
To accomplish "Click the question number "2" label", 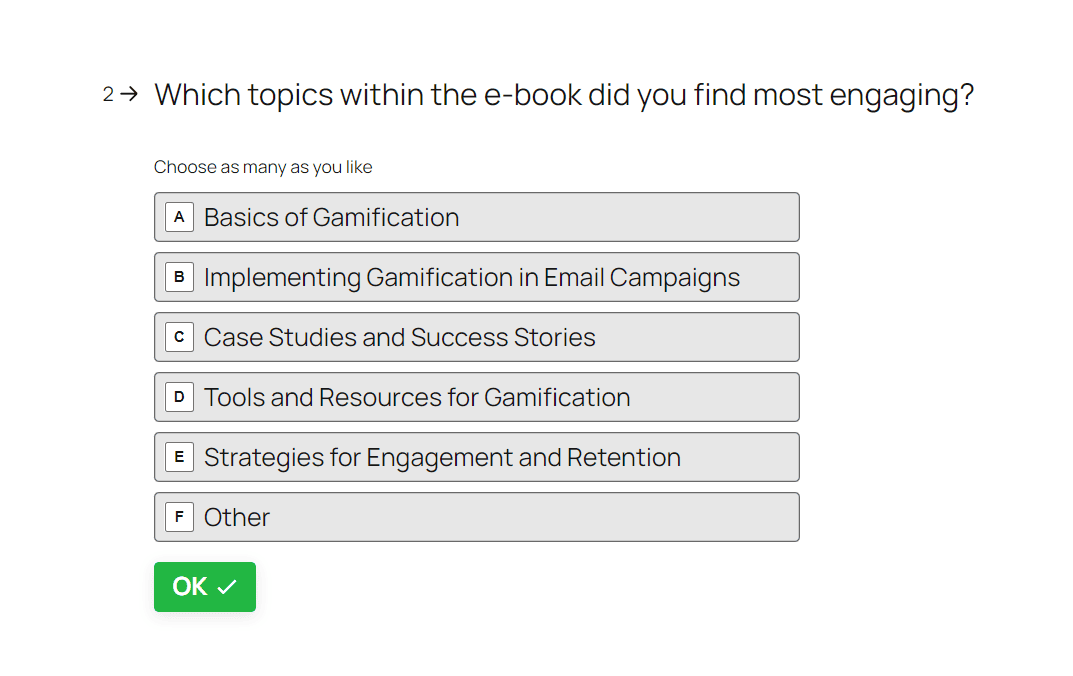I will point(108,95).
